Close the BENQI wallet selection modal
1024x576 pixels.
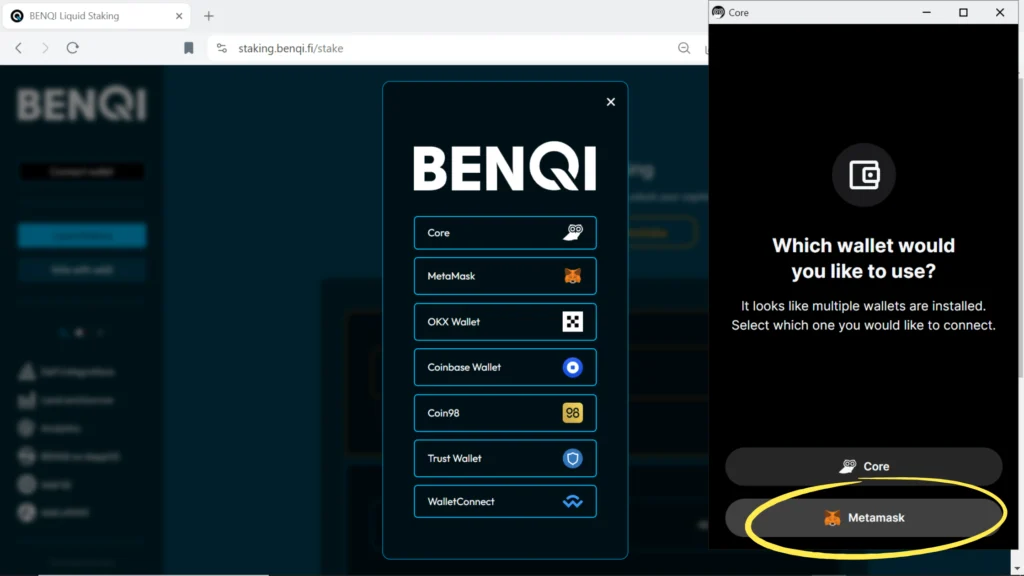pyautogui.click(x=611, y=102)
